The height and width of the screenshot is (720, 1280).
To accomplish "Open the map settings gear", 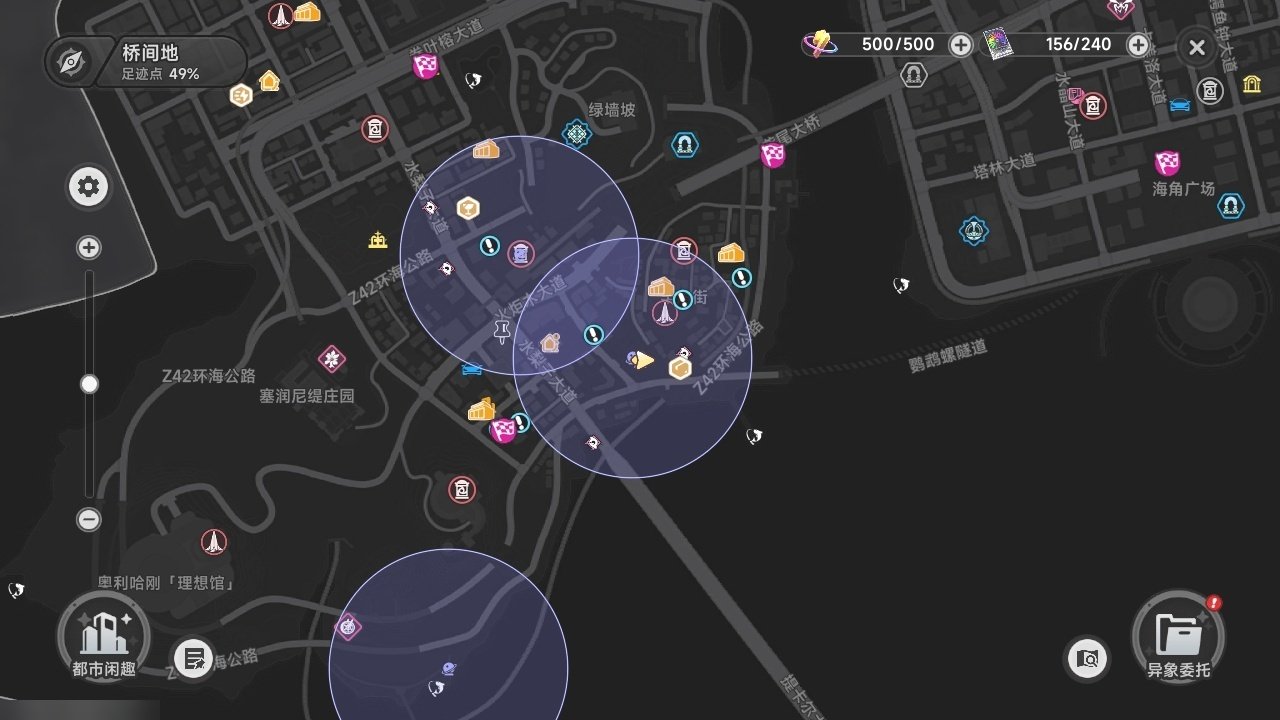I will click(x=89, y=187).
